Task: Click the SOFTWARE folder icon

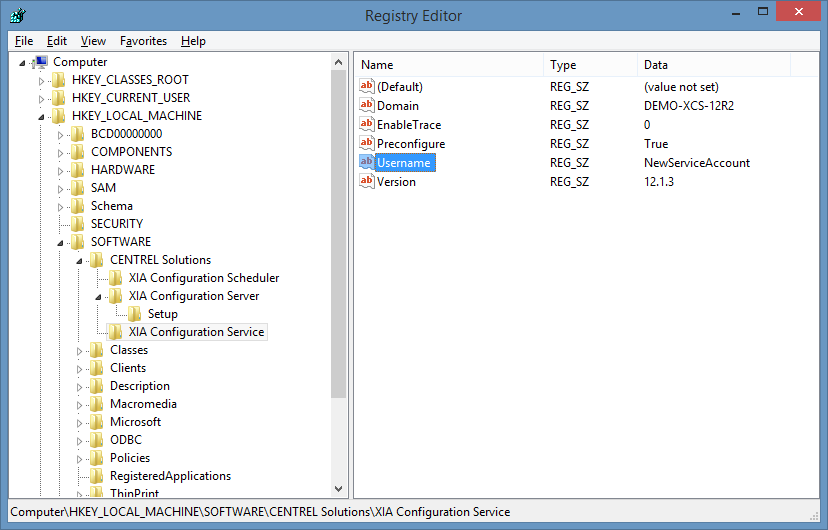Action: (78, 242)
